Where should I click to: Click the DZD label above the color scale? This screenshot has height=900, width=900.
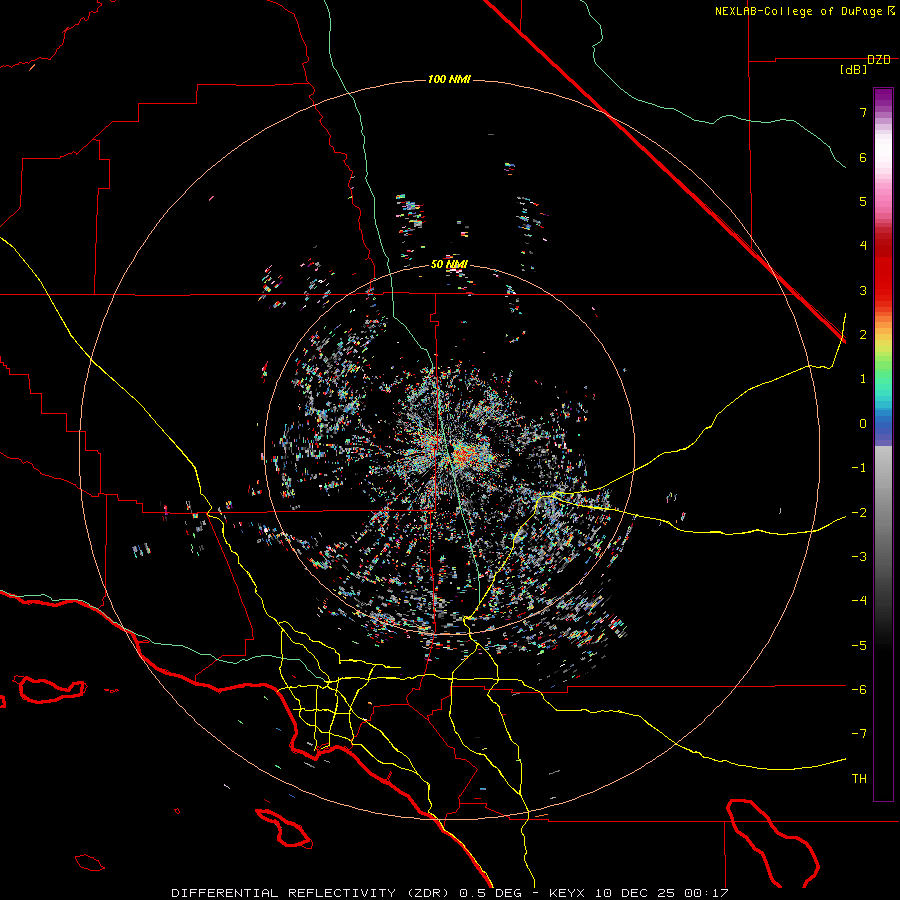[x=878, y=60]
